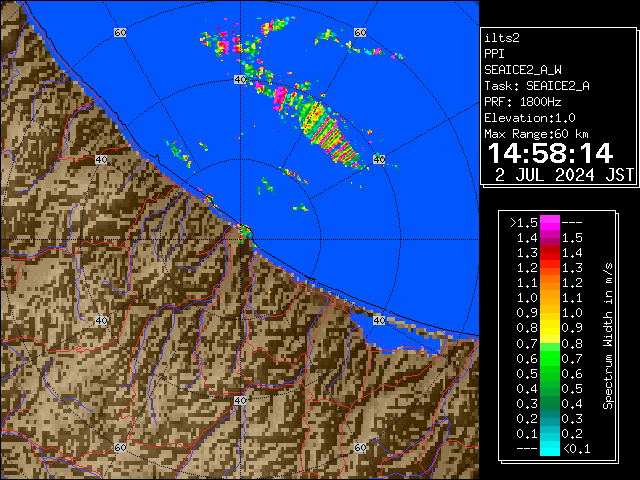
Task: Click the south-west 60 km ring label
Action: pos(120,447)
